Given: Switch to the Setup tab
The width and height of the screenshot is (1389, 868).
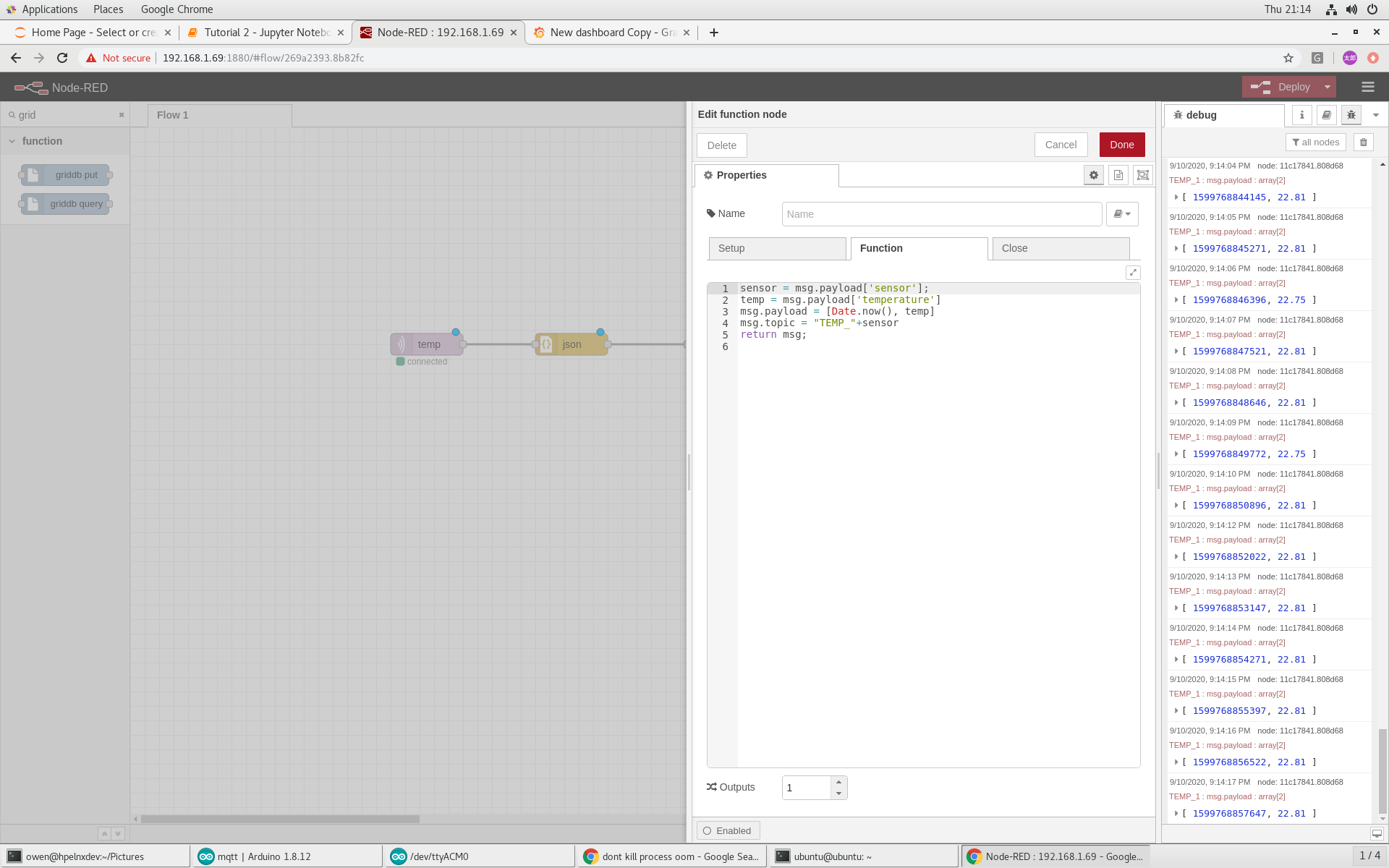Looking at the screenshot, I should pyautogui.click(x=777, y=248).
